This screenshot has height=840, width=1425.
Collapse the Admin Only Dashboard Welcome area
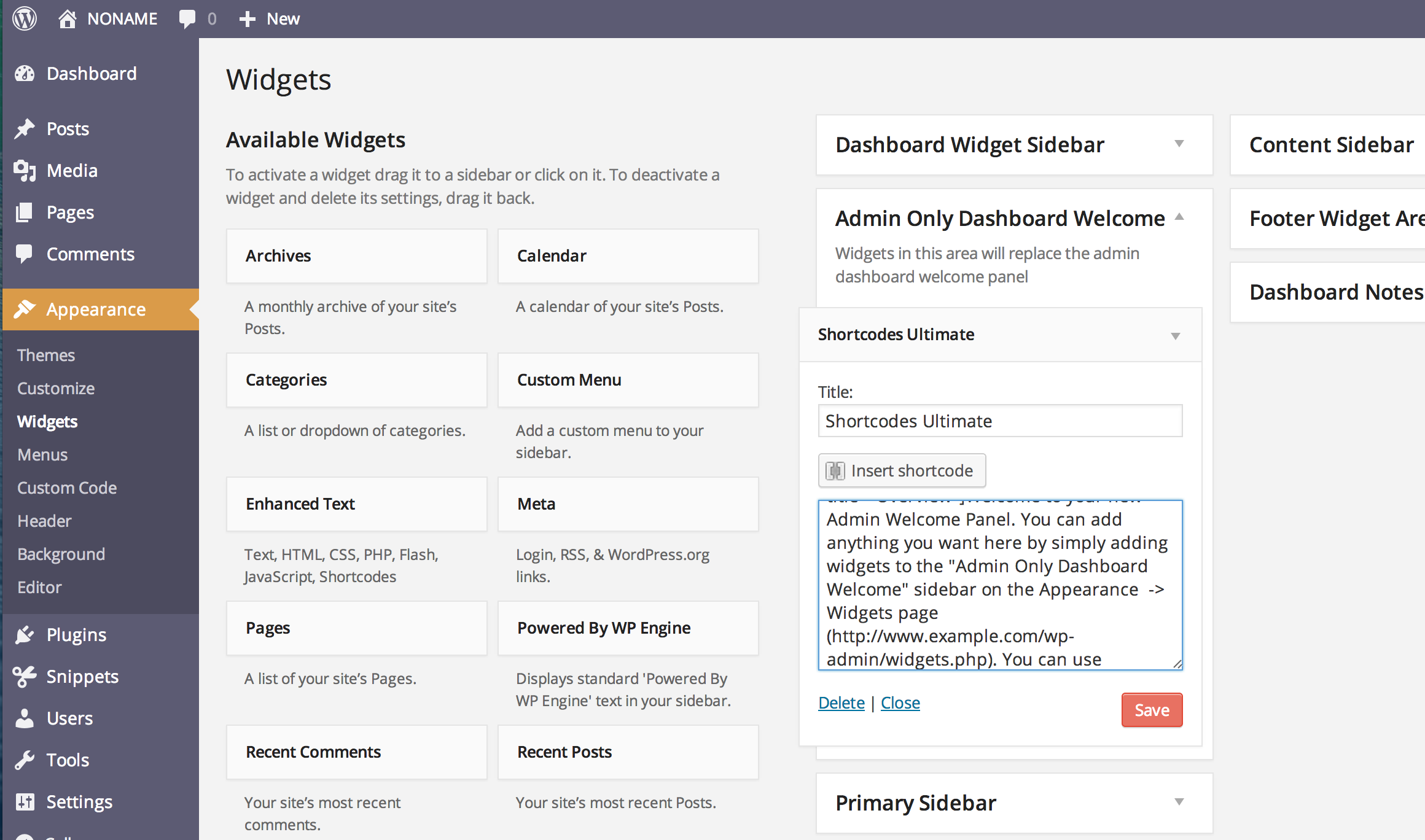(x=1179, y=217)
